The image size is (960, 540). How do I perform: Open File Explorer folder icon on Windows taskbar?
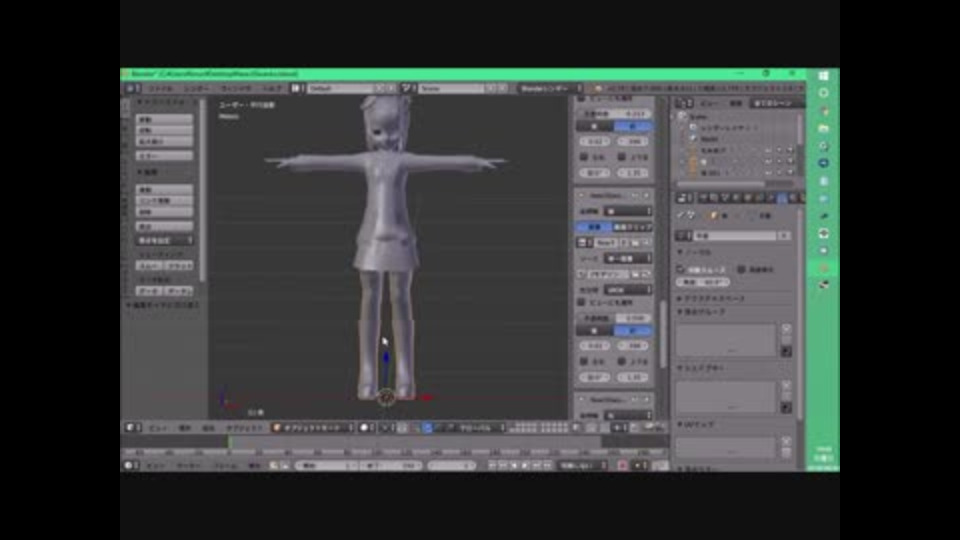[823, 128]
